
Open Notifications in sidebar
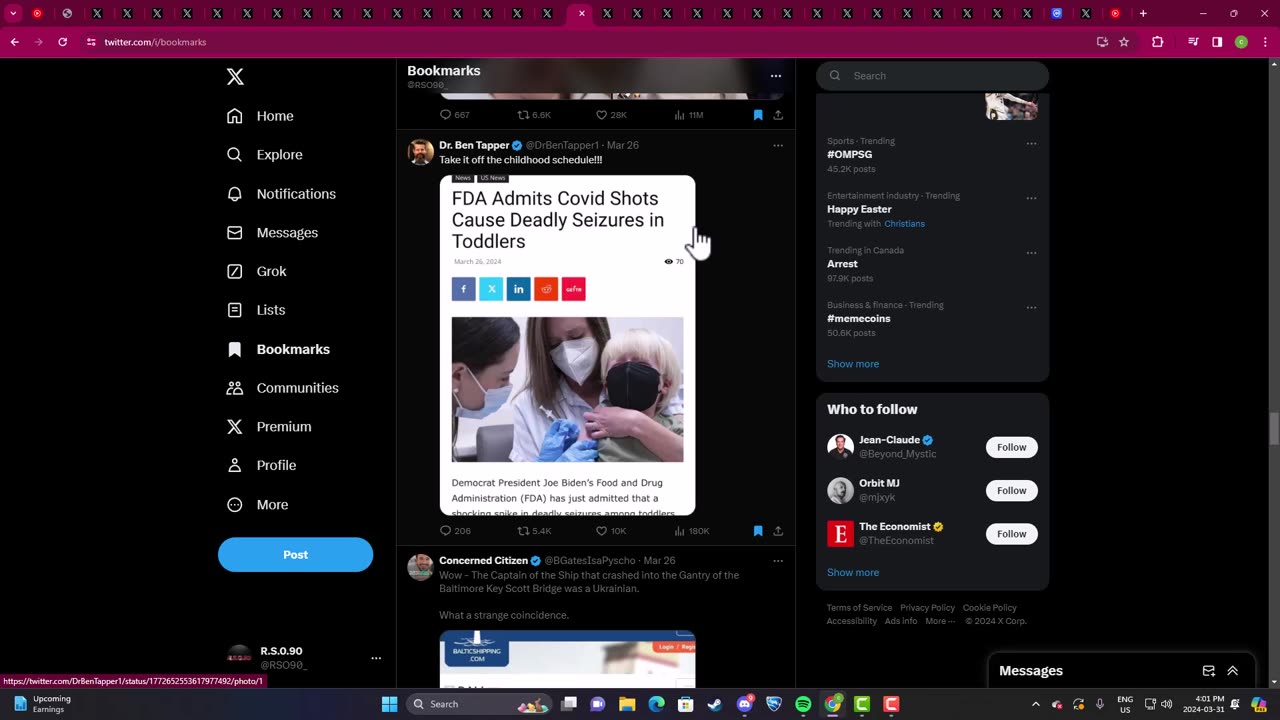coord(281,194)
